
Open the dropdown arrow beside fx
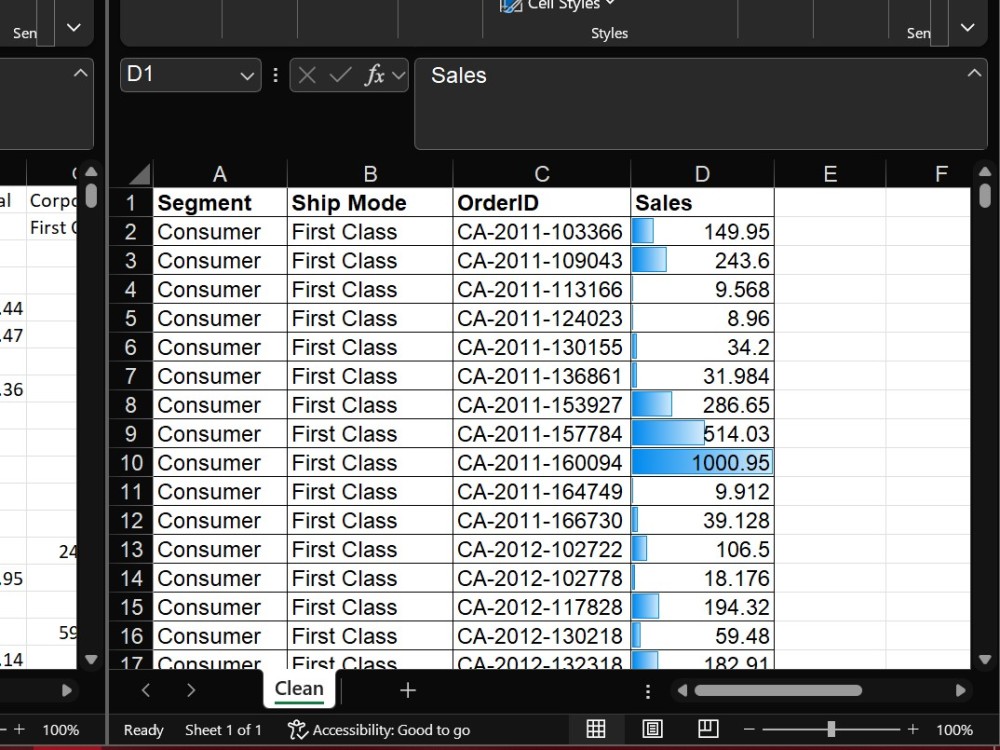click(399, 75)
